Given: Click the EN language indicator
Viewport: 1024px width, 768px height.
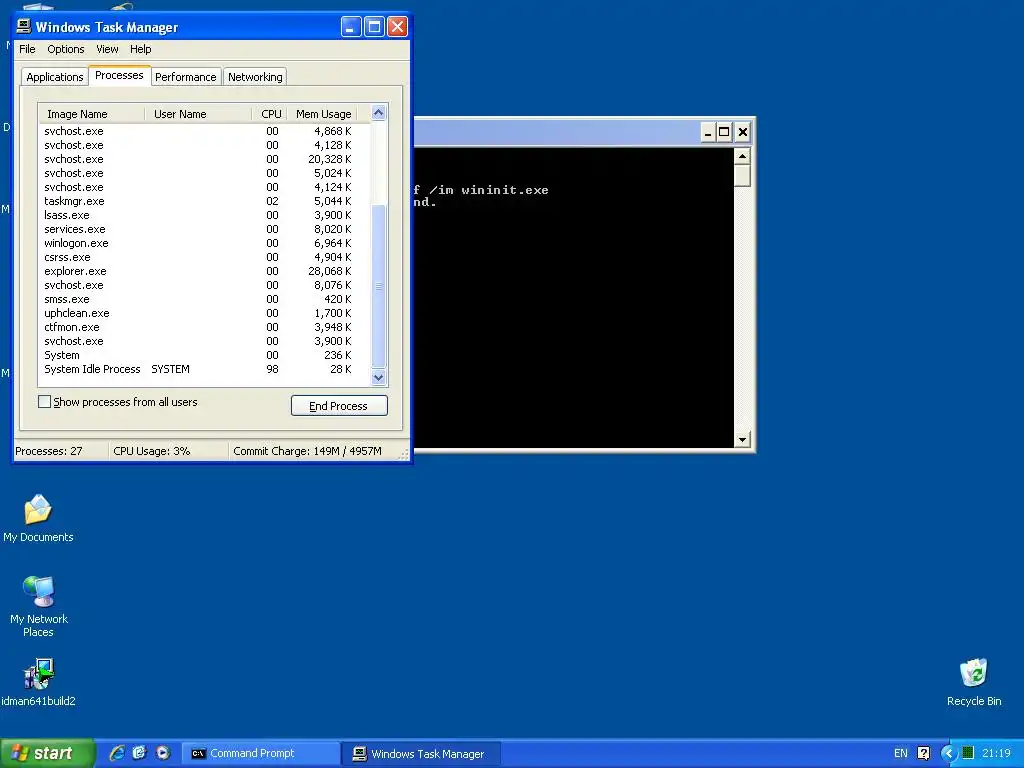Looking at the screenshot, I should [901, 753].
